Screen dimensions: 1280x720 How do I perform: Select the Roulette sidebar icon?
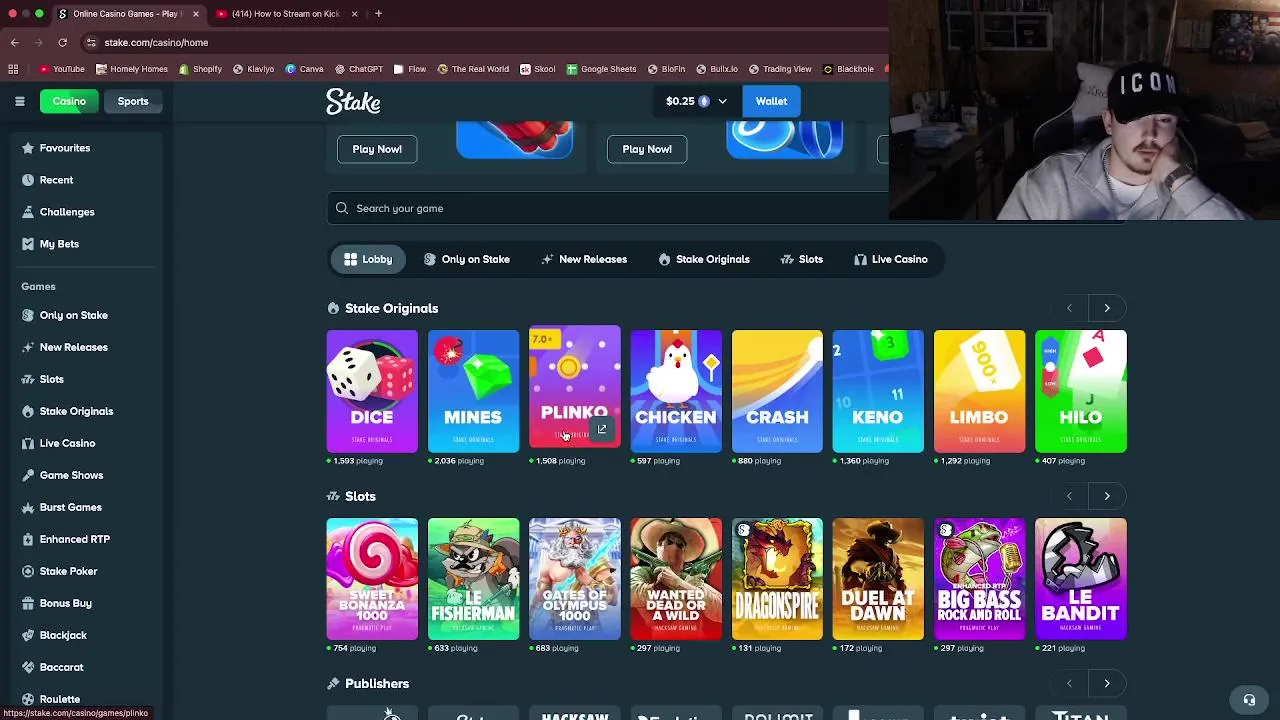coord(28,699)
